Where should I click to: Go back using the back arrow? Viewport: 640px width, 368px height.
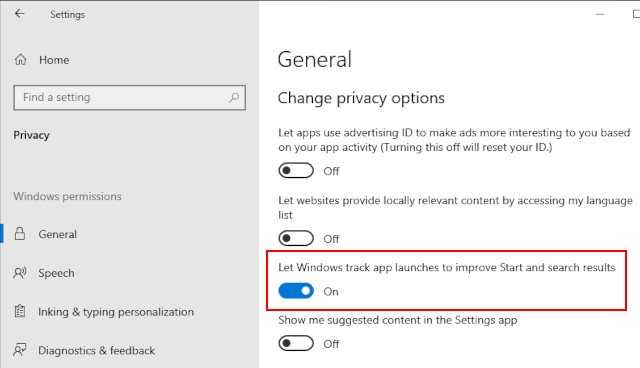[x=20, y=14]
